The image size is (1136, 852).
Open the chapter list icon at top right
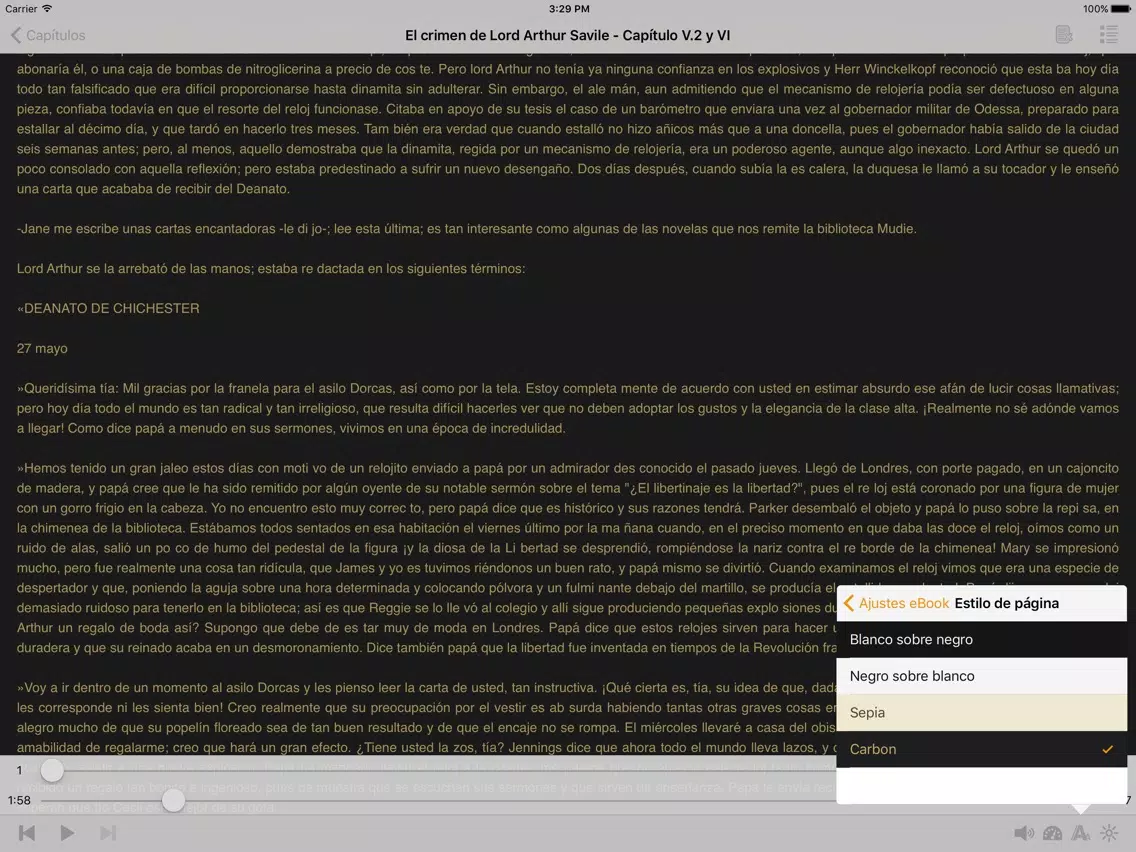pos(1108,35)
